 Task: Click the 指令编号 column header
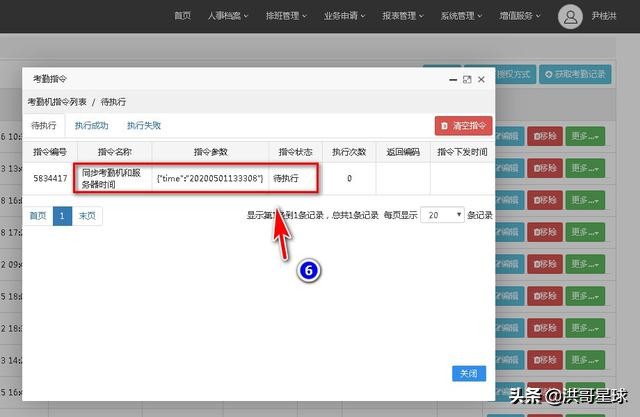tap(50, 152)
